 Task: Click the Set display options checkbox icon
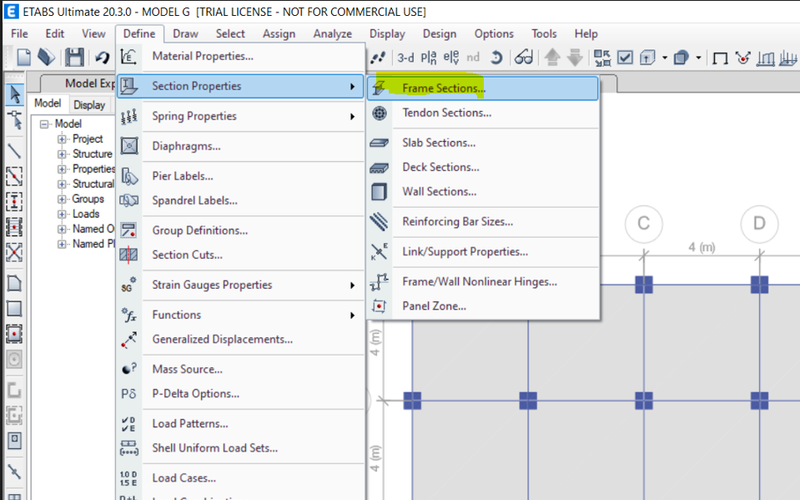625,58
